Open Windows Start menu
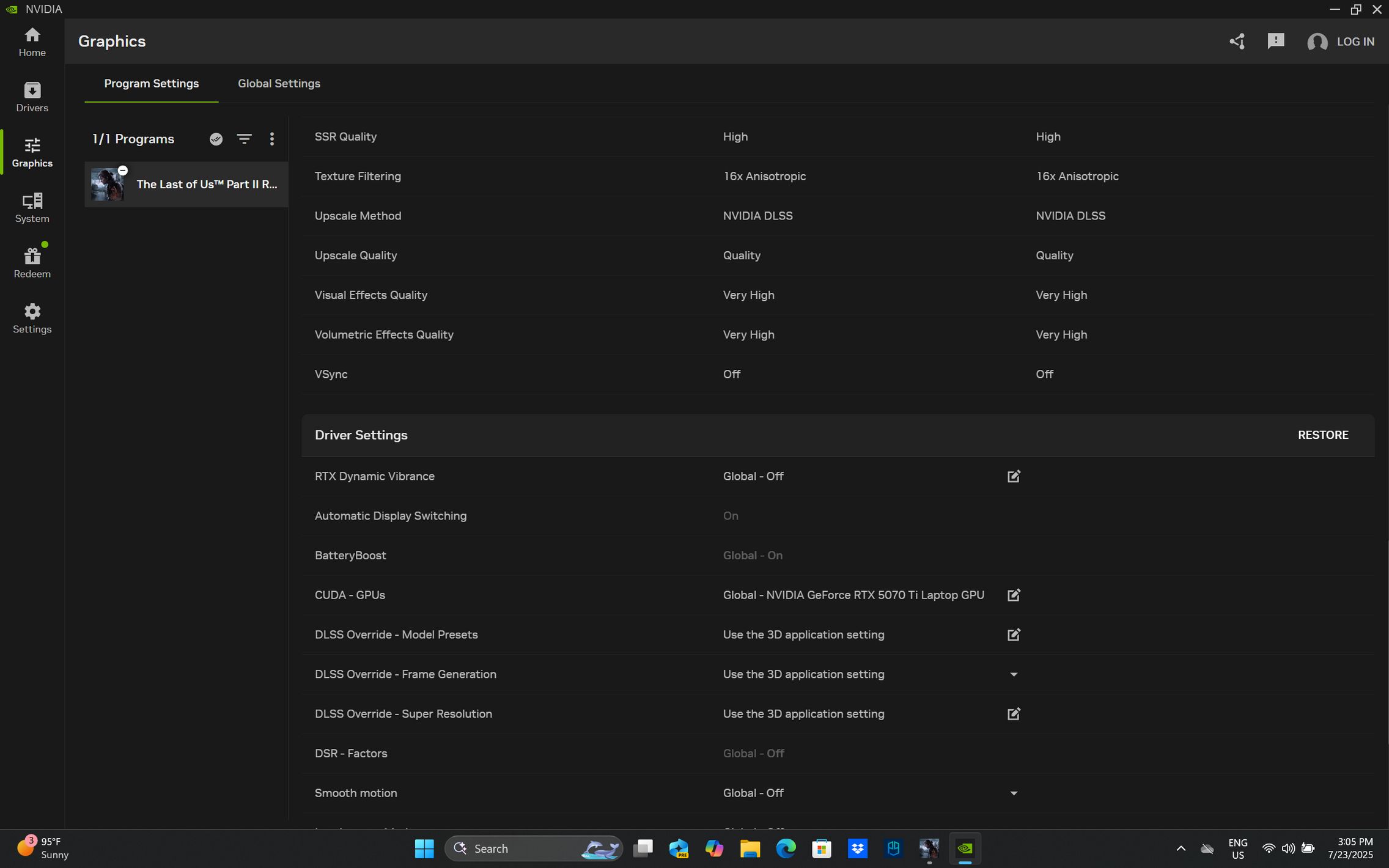The width and height of the screenshot is (1389, 868). 424,848
